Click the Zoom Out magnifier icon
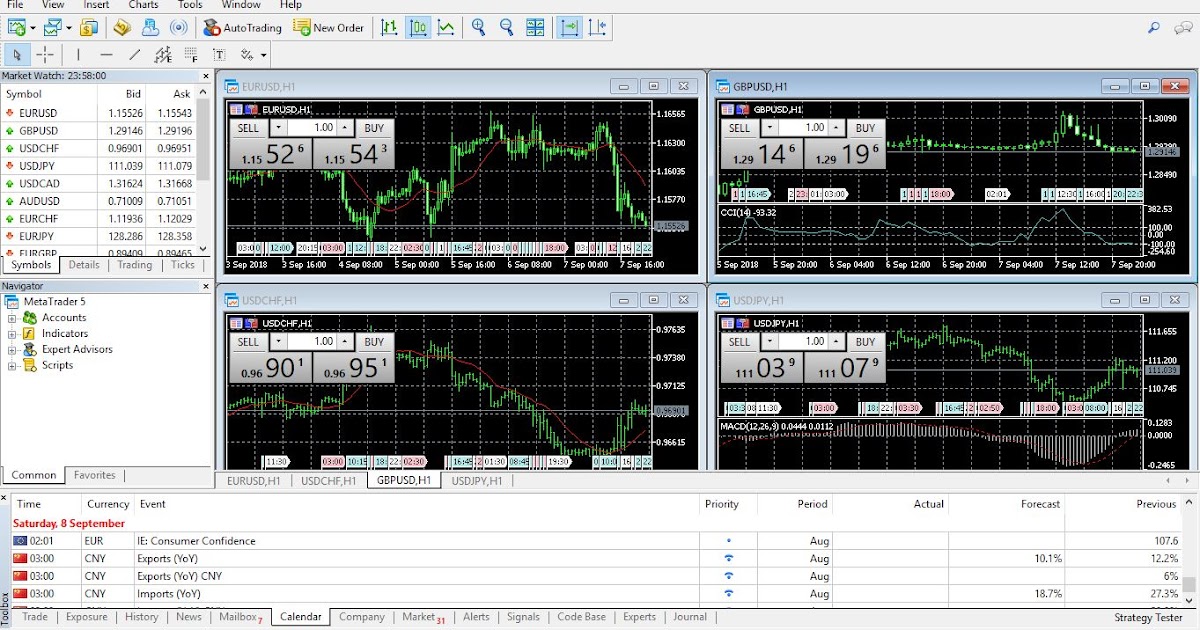This screenshot has width=1200, height=630. [x=506, y=28]
